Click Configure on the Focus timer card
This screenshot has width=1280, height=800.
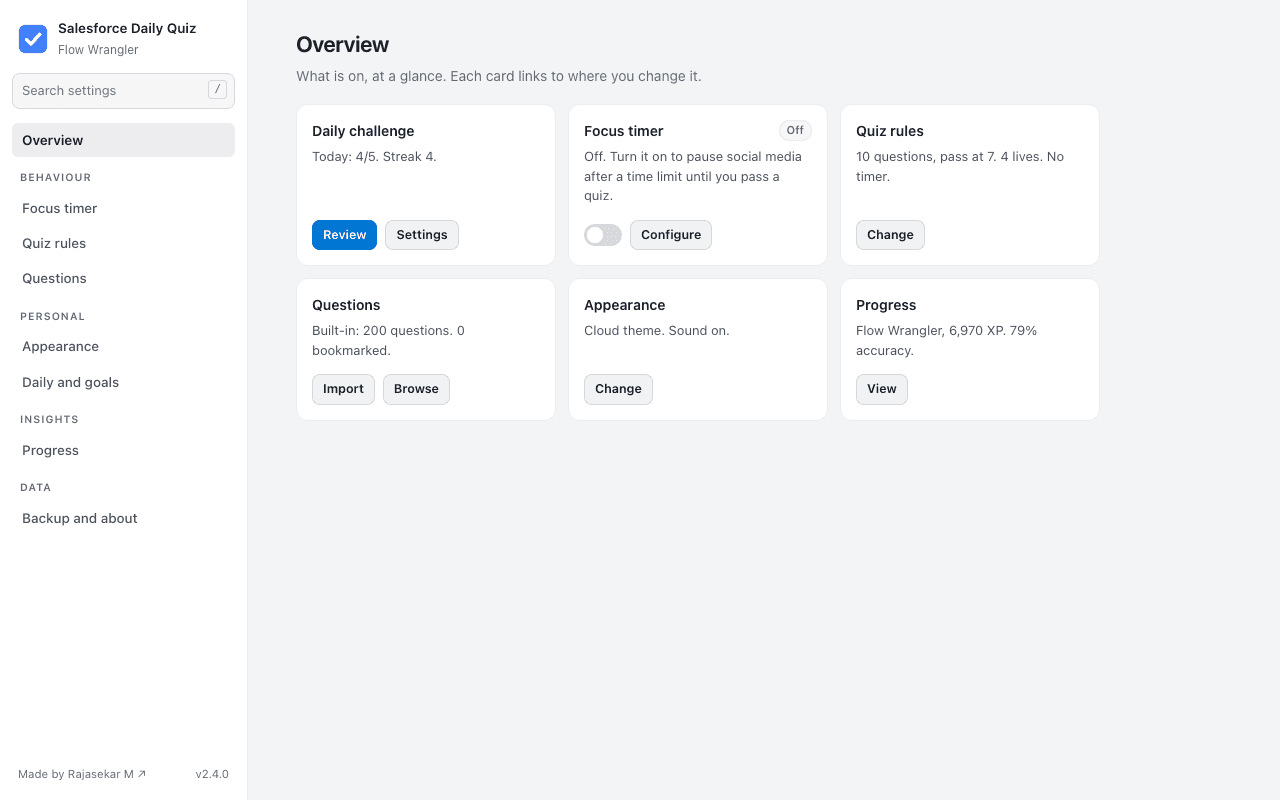(671, 235)
